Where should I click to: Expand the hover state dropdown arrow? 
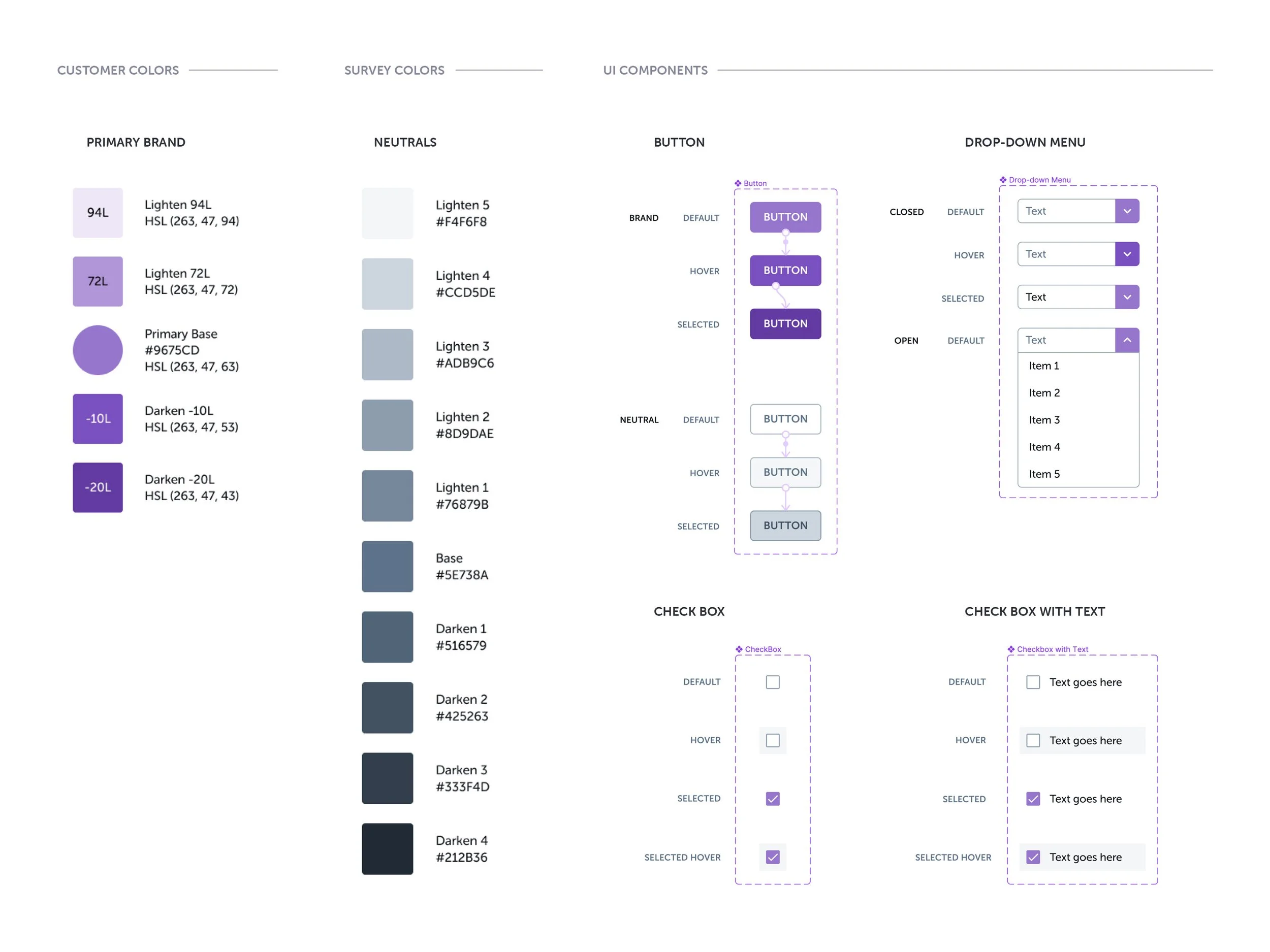tap(1127, 254)
